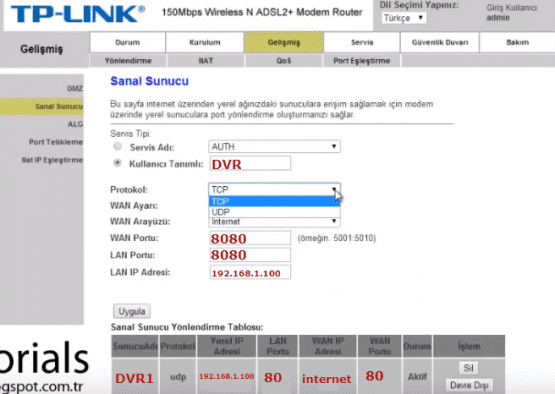Select the Servis Adı radio button
The height and width of the screenshot is (394, 555).
tap(117, 146)
